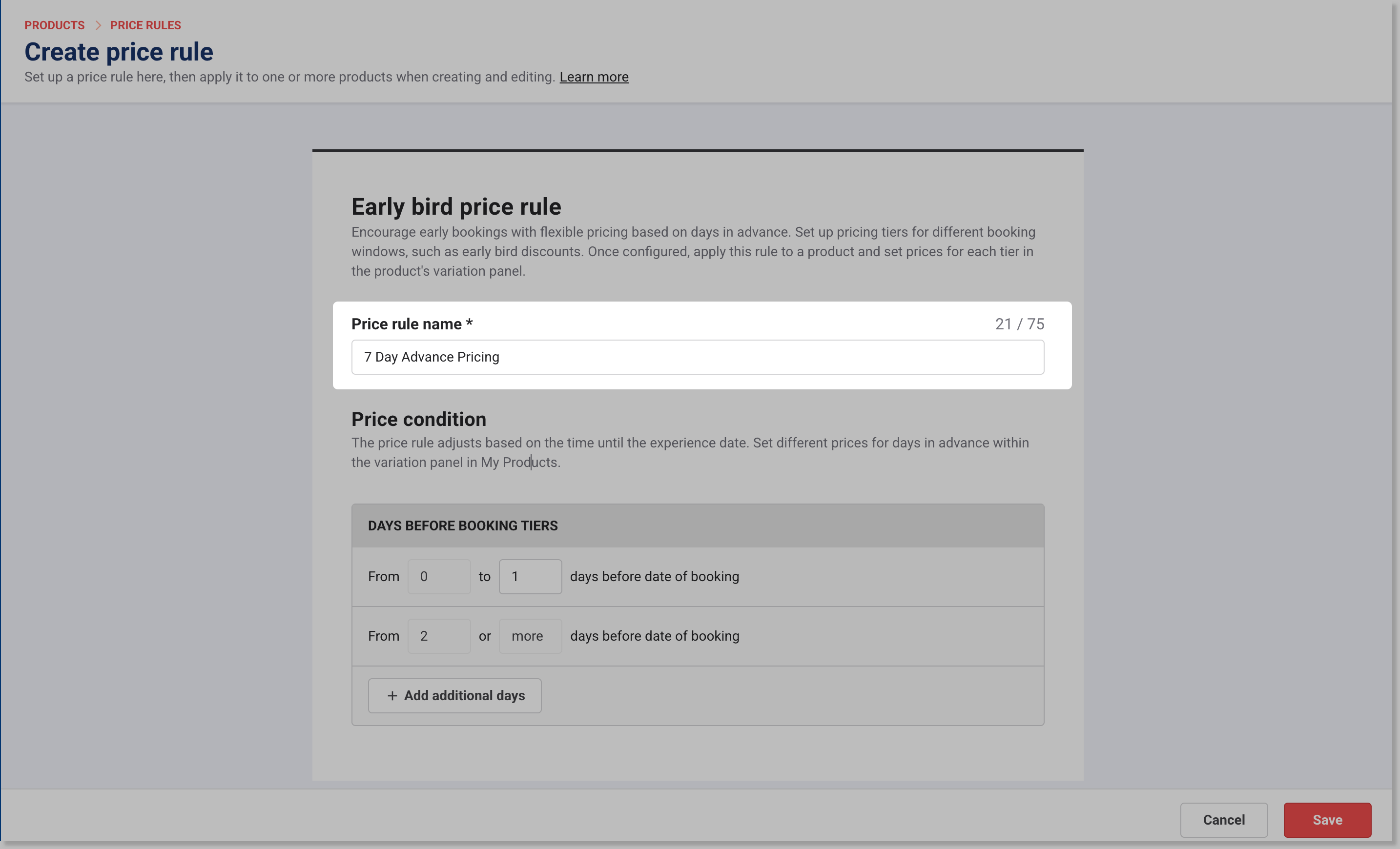
Task: Click the 21 / 75 character counter
Action: [1019, 323]
